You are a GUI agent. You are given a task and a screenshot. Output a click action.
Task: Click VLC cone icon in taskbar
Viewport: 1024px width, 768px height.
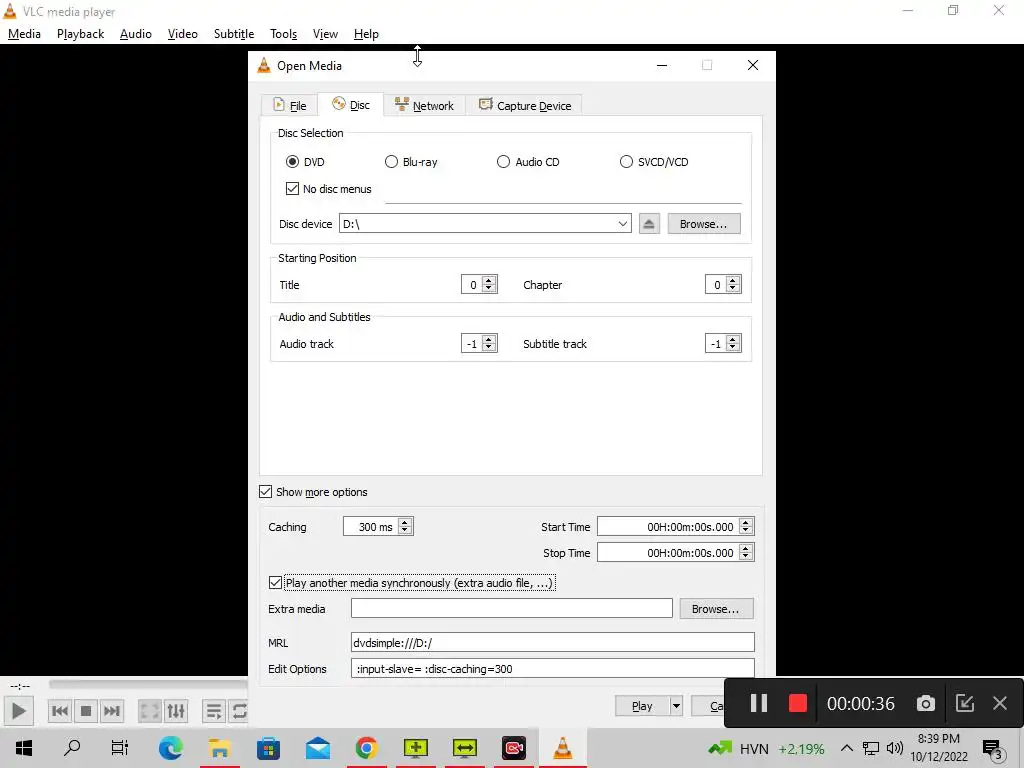(562, 748)
